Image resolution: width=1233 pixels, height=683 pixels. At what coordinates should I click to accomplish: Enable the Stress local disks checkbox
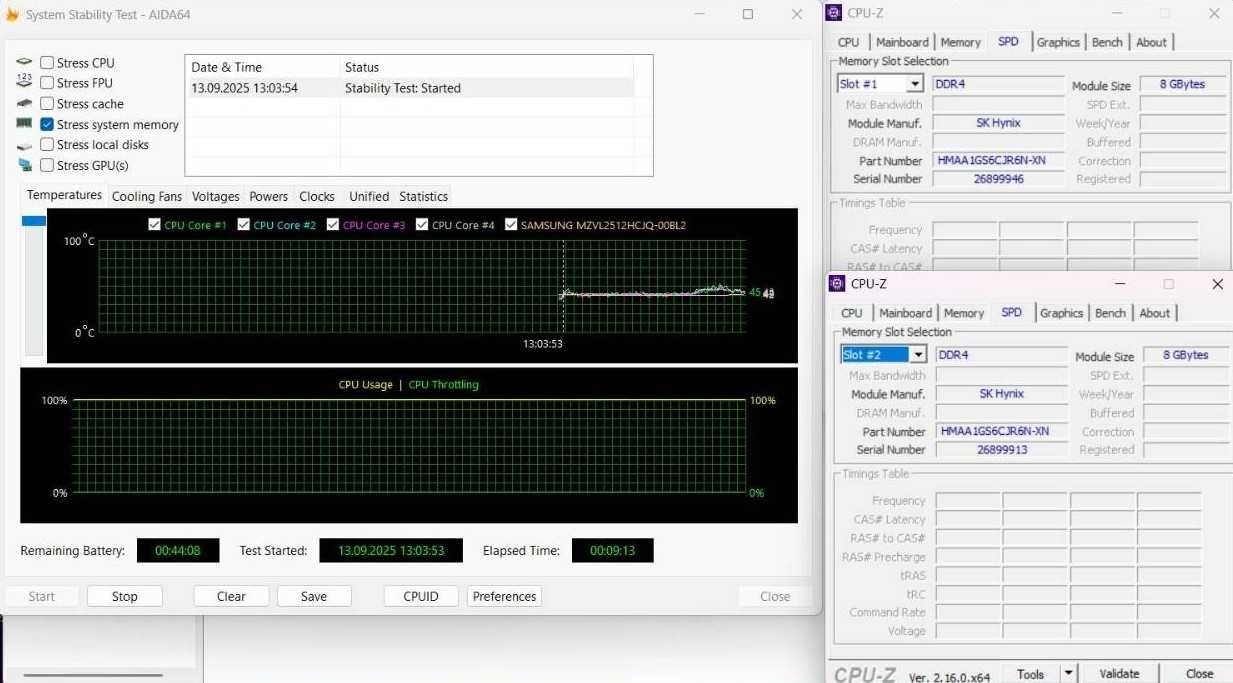point(47,145)
